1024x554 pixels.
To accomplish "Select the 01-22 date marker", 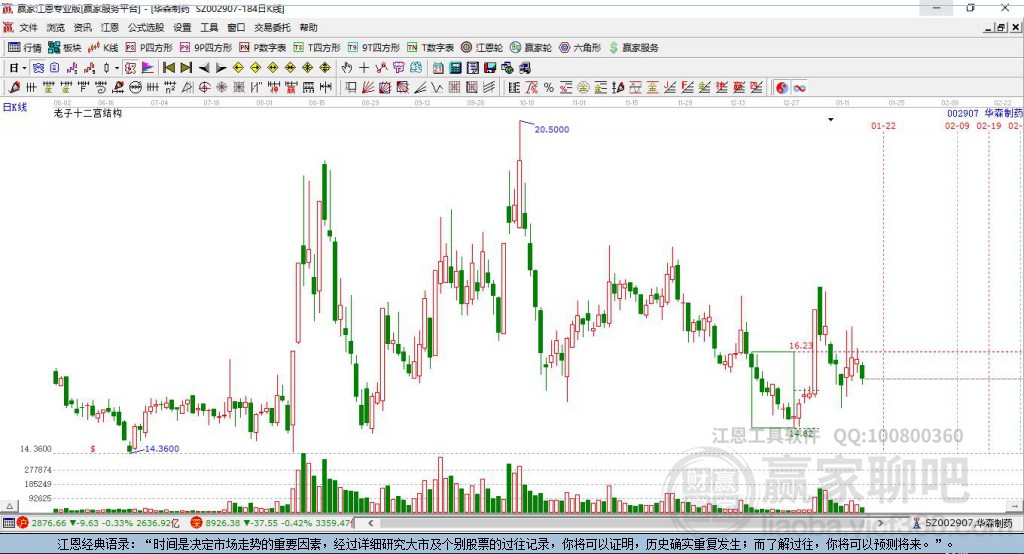I will (883, 125).
